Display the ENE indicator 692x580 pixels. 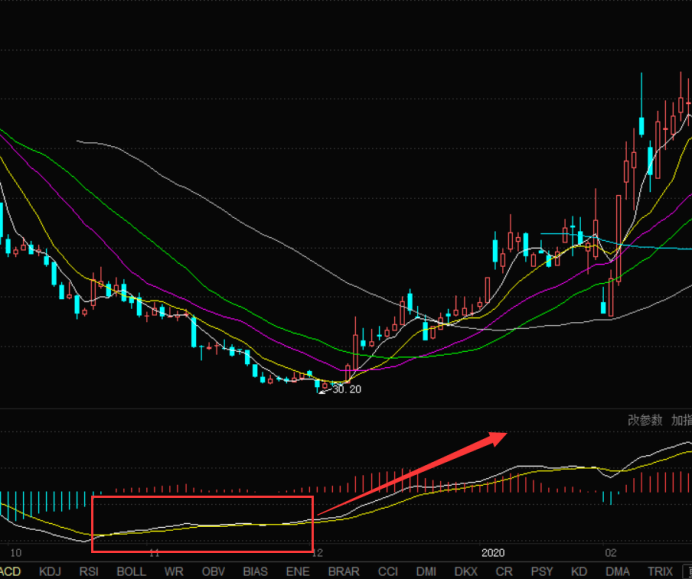[x=297, y=571]
